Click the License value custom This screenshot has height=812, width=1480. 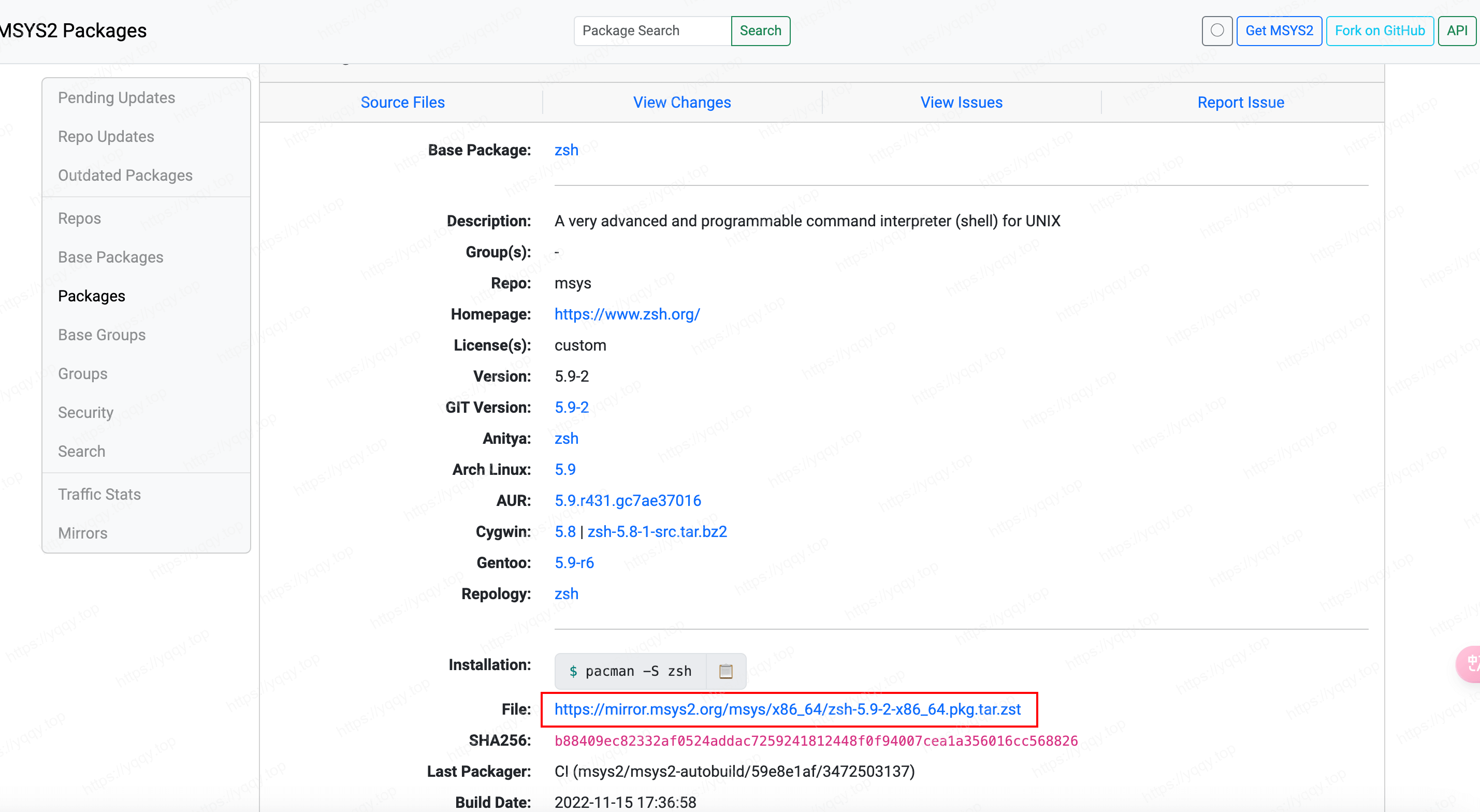[x=579, y=345]
